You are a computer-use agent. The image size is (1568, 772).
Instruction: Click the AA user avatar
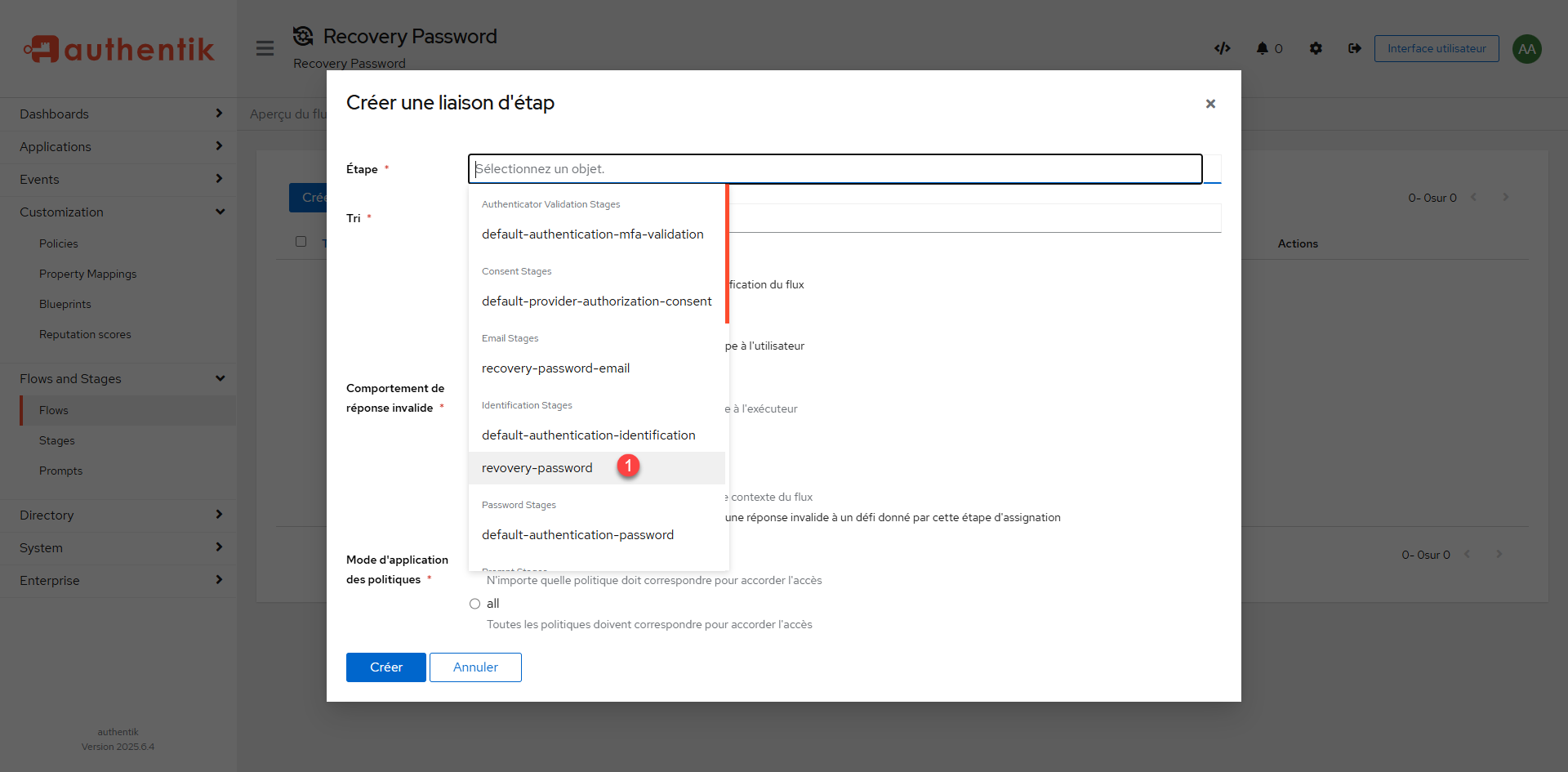1526,49
